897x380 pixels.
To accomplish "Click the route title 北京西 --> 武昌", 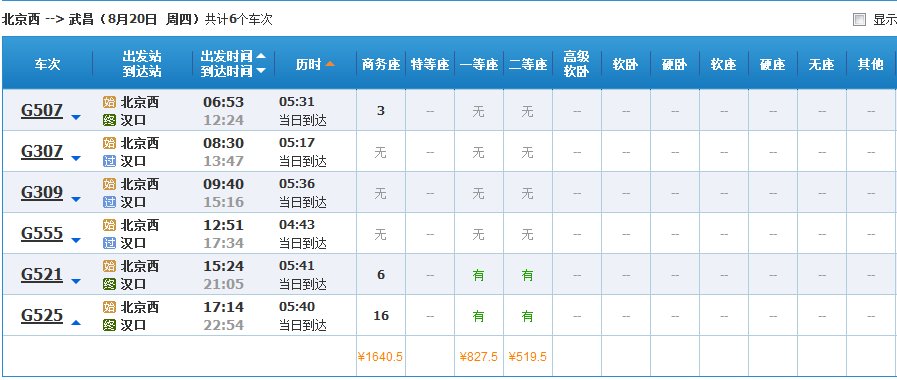I will point(47,19).
